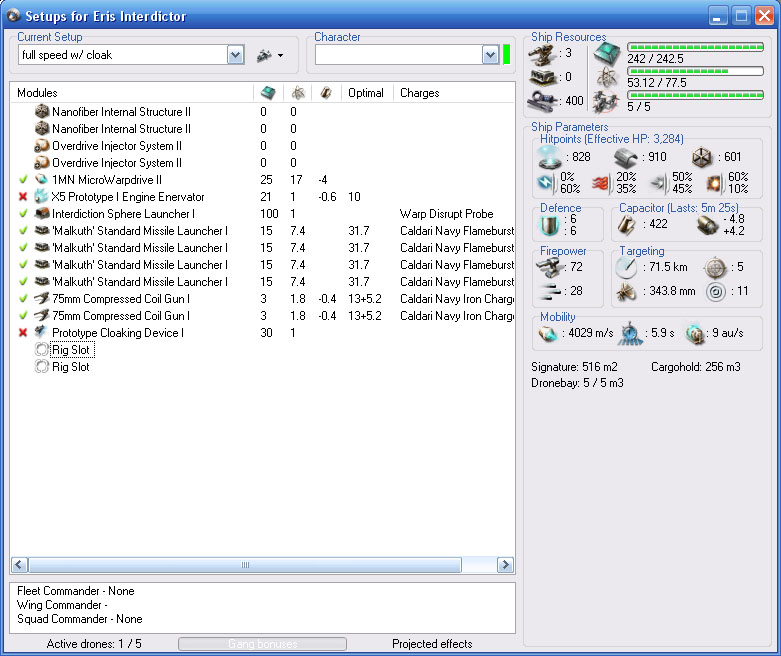This screenshot has height=656, width=781.
Task: Toggle the 1MN MicroWarpdrive II active state
Action: (23, 179)
